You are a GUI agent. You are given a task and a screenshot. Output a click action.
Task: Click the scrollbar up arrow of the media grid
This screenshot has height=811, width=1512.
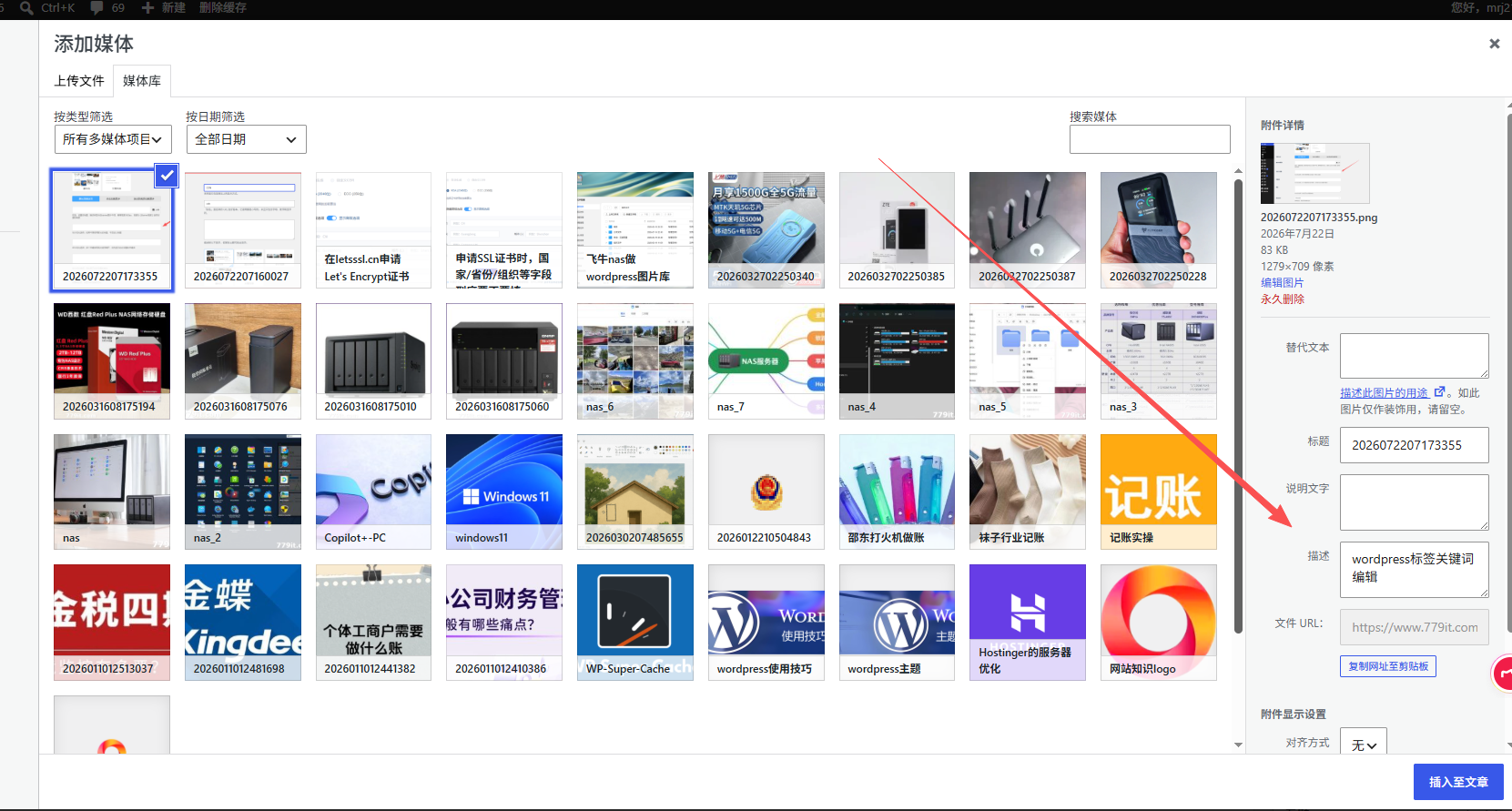1238,171
